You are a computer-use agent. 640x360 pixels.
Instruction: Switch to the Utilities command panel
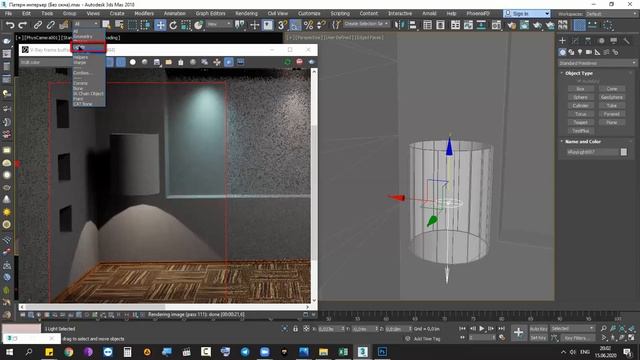[627, 41]
